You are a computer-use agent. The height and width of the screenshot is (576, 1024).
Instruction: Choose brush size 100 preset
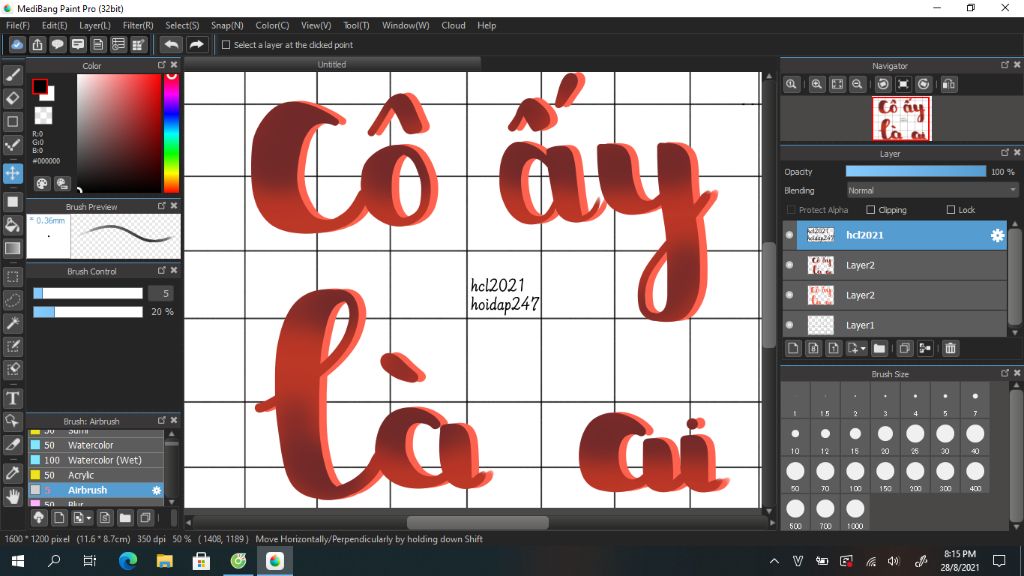(x=855, y=475)
